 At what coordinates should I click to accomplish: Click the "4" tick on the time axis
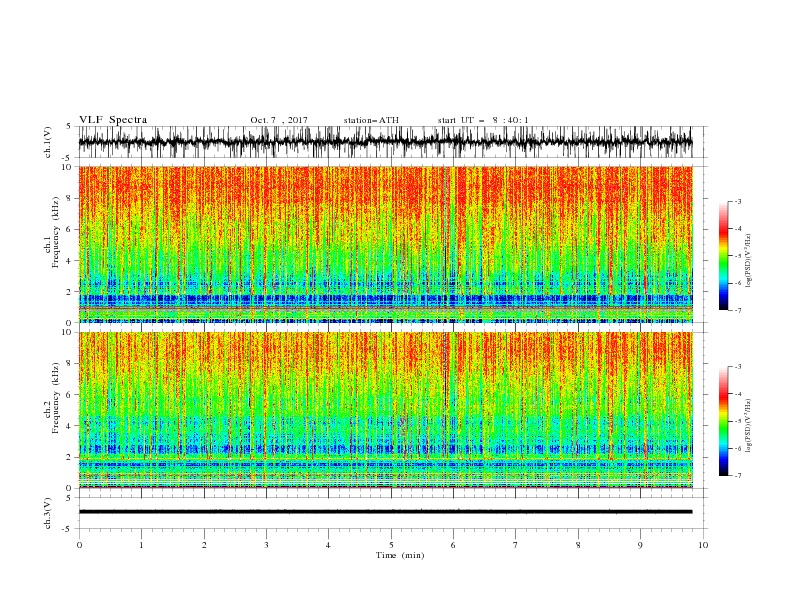coord(328,545)
